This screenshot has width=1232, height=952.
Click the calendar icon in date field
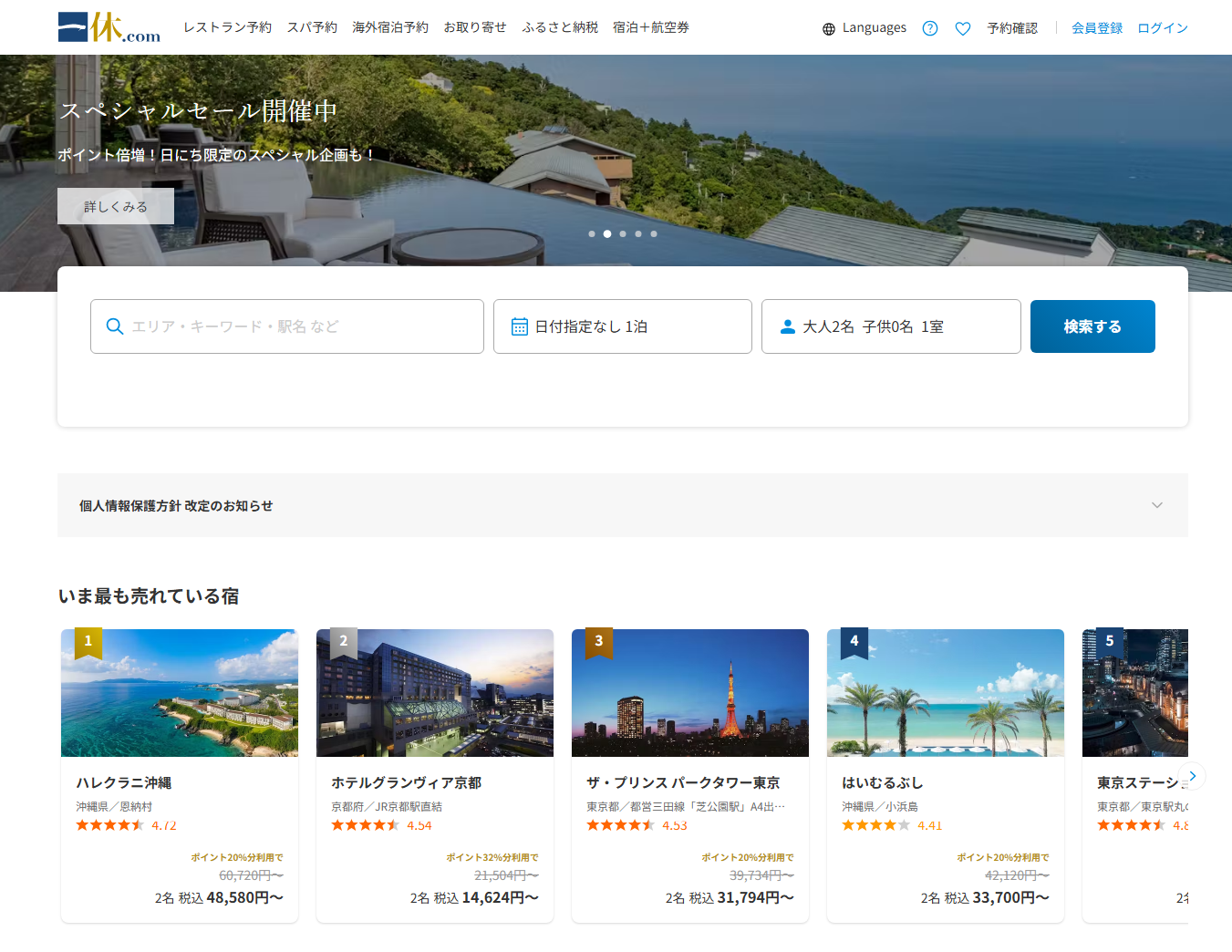point(519,326)
